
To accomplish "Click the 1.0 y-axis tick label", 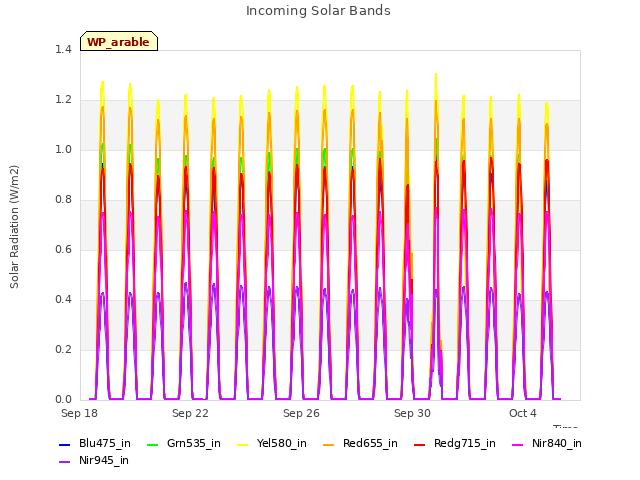I will [63, 149].
